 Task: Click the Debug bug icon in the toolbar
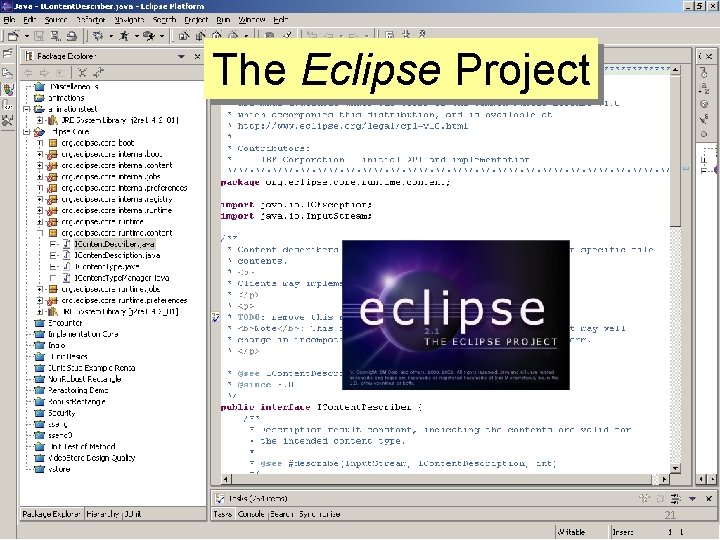pos(98,35)
